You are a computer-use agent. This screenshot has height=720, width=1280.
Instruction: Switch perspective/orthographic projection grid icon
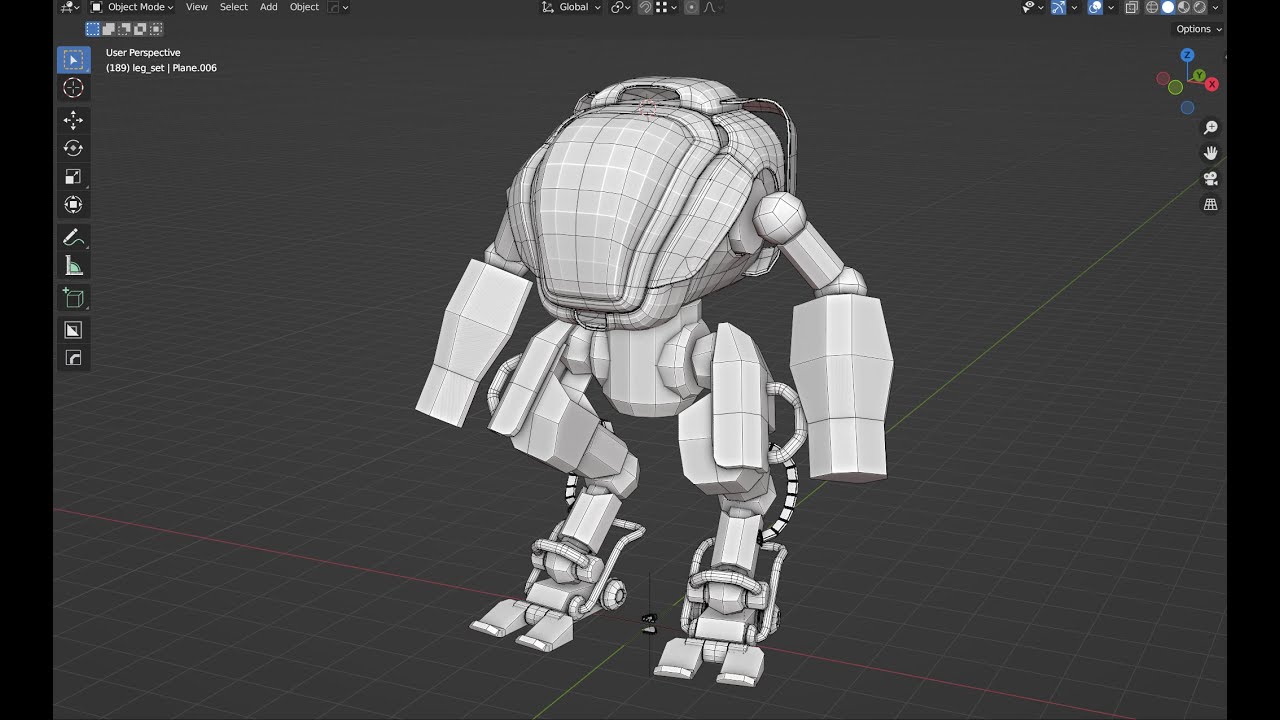click(x=1210, y=205)
